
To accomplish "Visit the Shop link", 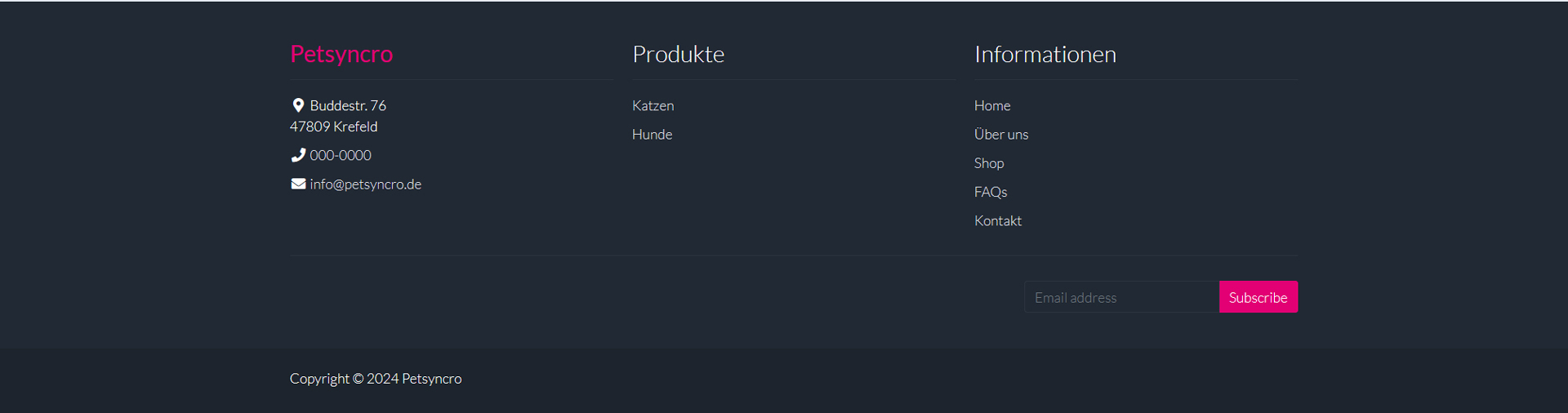I will pos(989,163).
